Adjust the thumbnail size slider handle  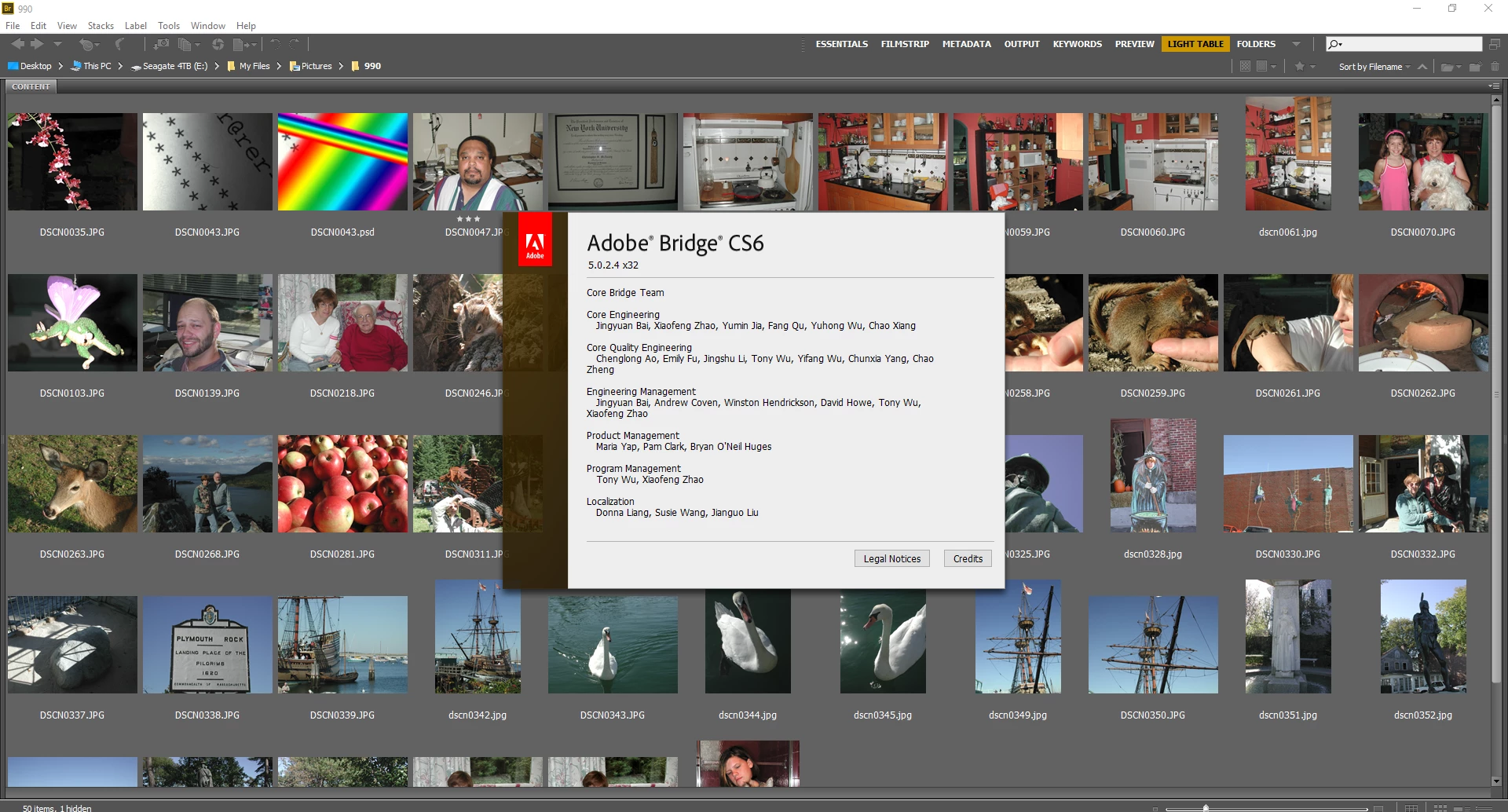1206,808
